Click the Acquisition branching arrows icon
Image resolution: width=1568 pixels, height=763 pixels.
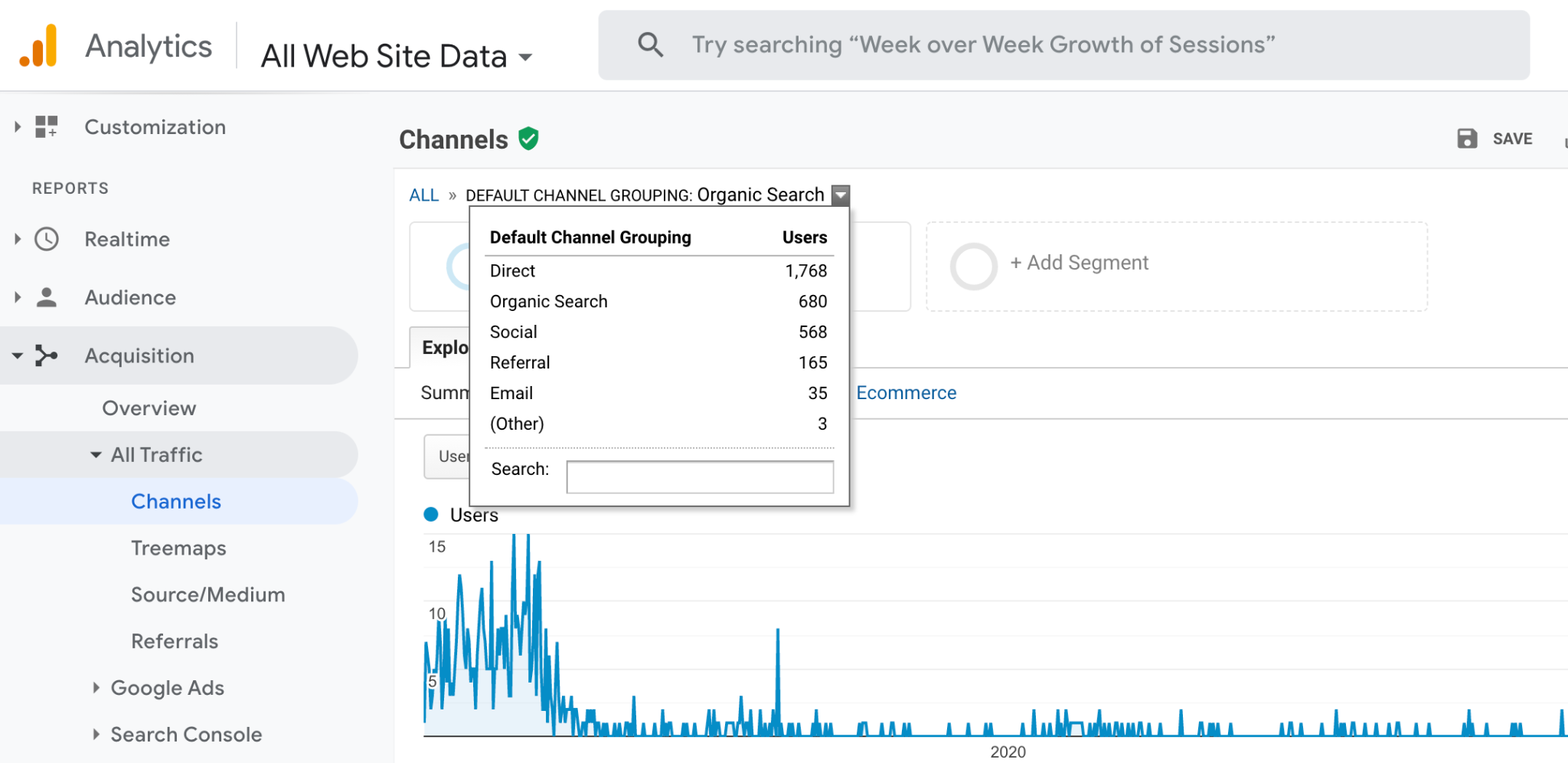tap(47, 355)
